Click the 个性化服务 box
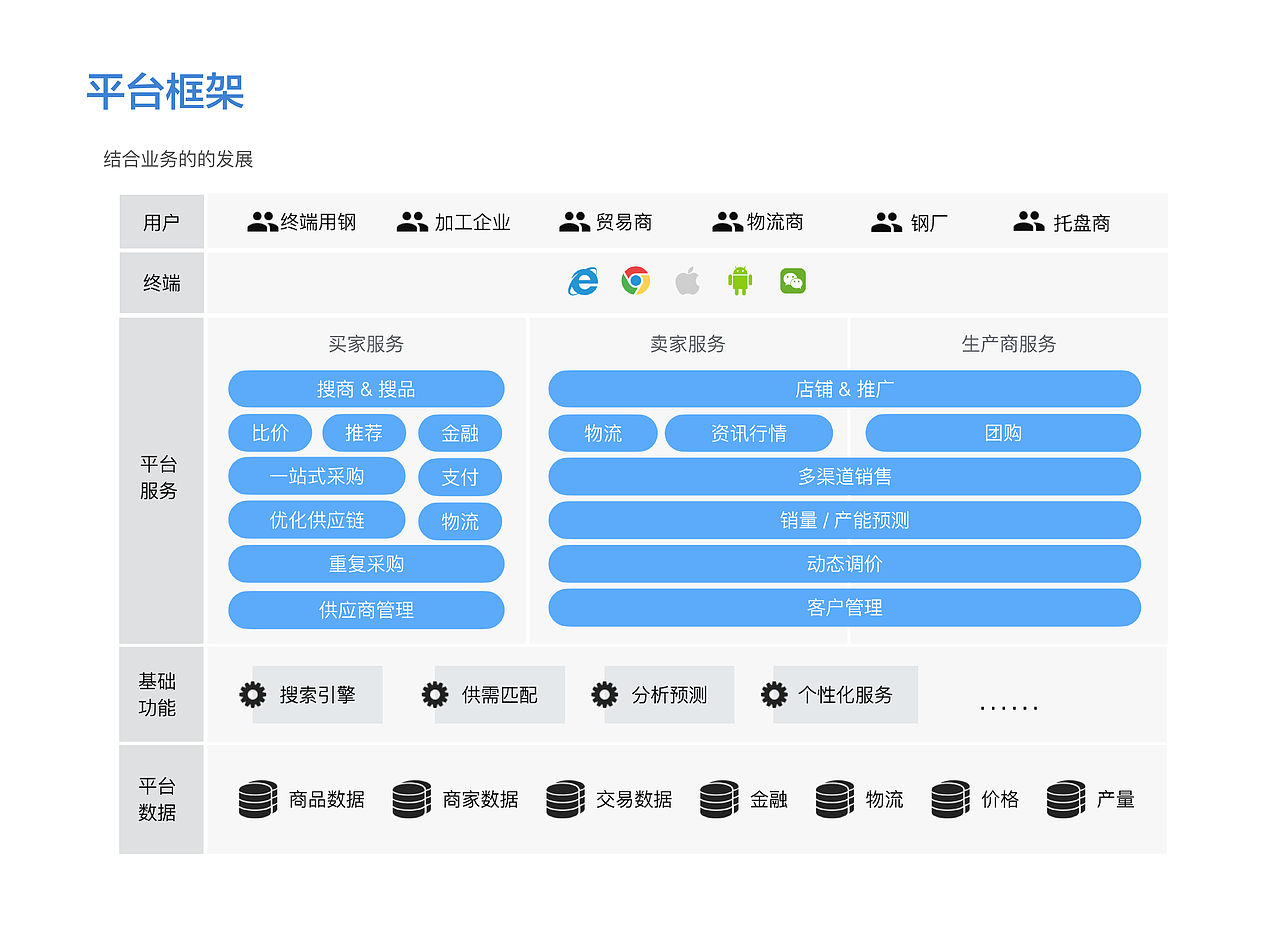 point(845,694)
